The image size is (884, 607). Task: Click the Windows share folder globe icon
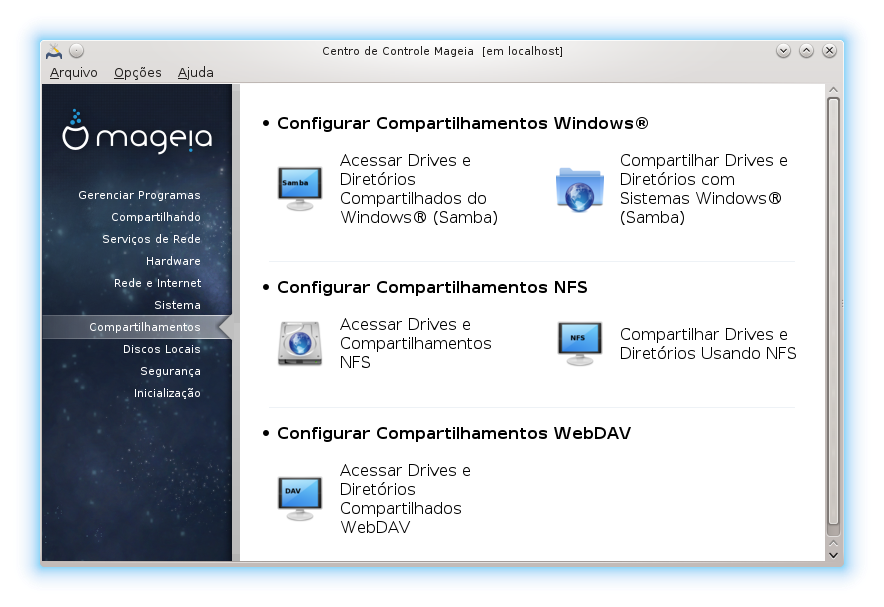tap(580, 189)
